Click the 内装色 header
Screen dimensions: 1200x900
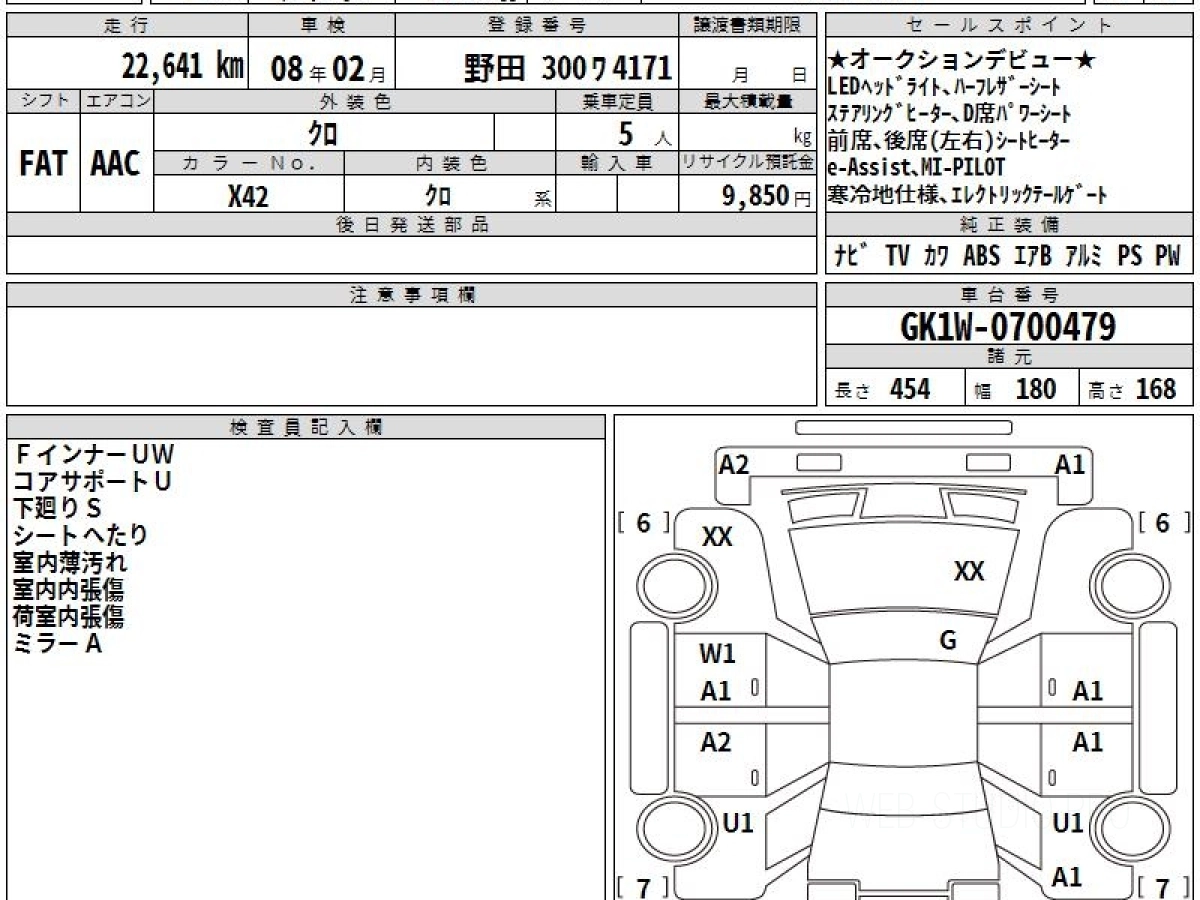click(450, 163)
